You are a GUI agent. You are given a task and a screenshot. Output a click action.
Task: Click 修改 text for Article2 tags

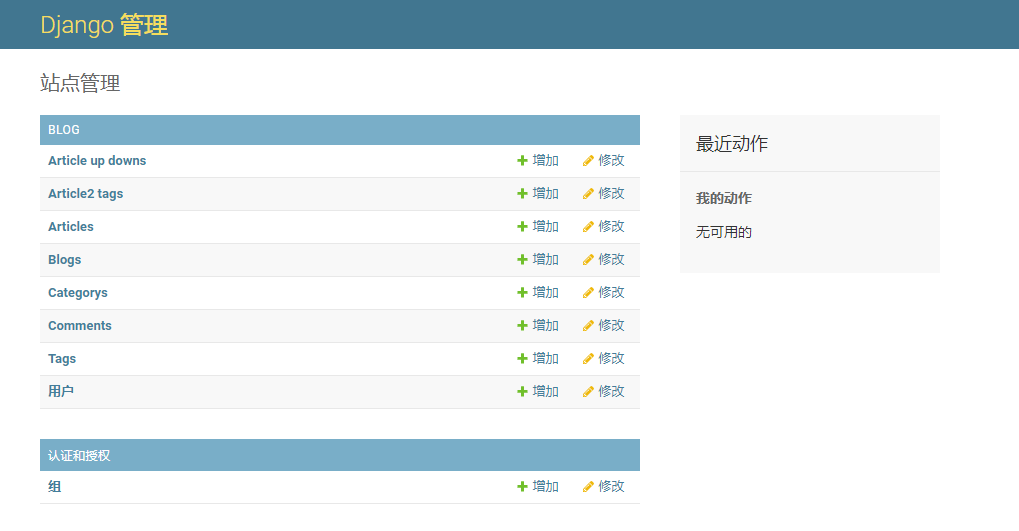612,194
